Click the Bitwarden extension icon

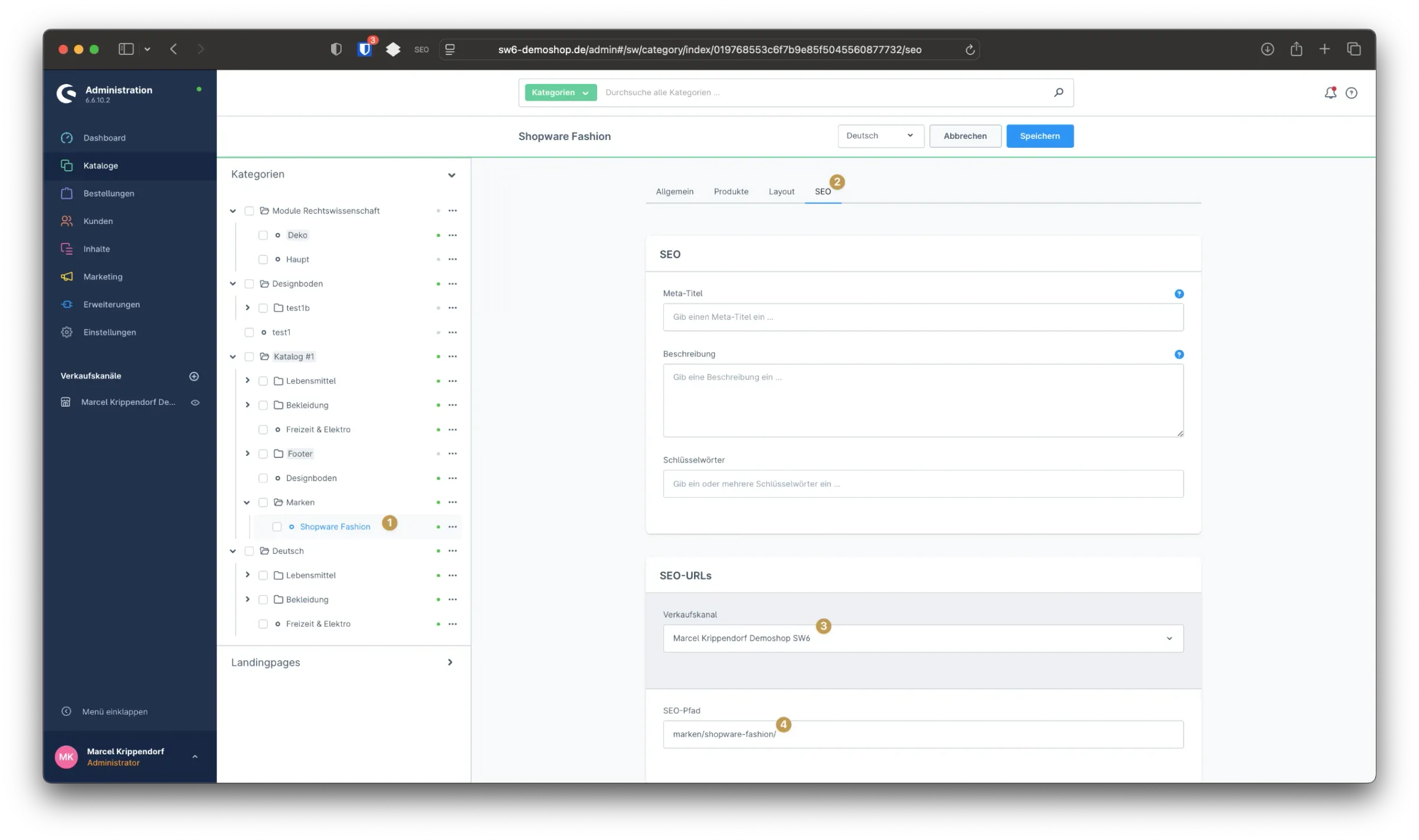click(365, 50)
